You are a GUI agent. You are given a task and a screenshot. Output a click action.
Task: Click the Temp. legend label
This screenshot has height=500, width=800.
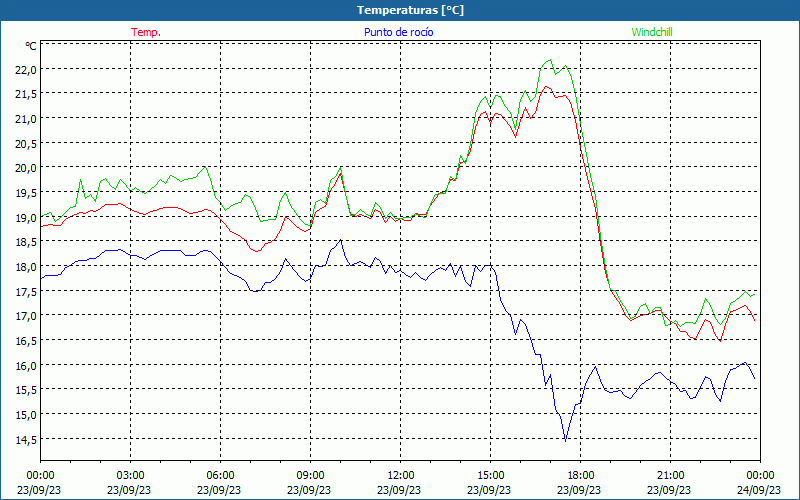pyautogui.click(x=146, y=32)
